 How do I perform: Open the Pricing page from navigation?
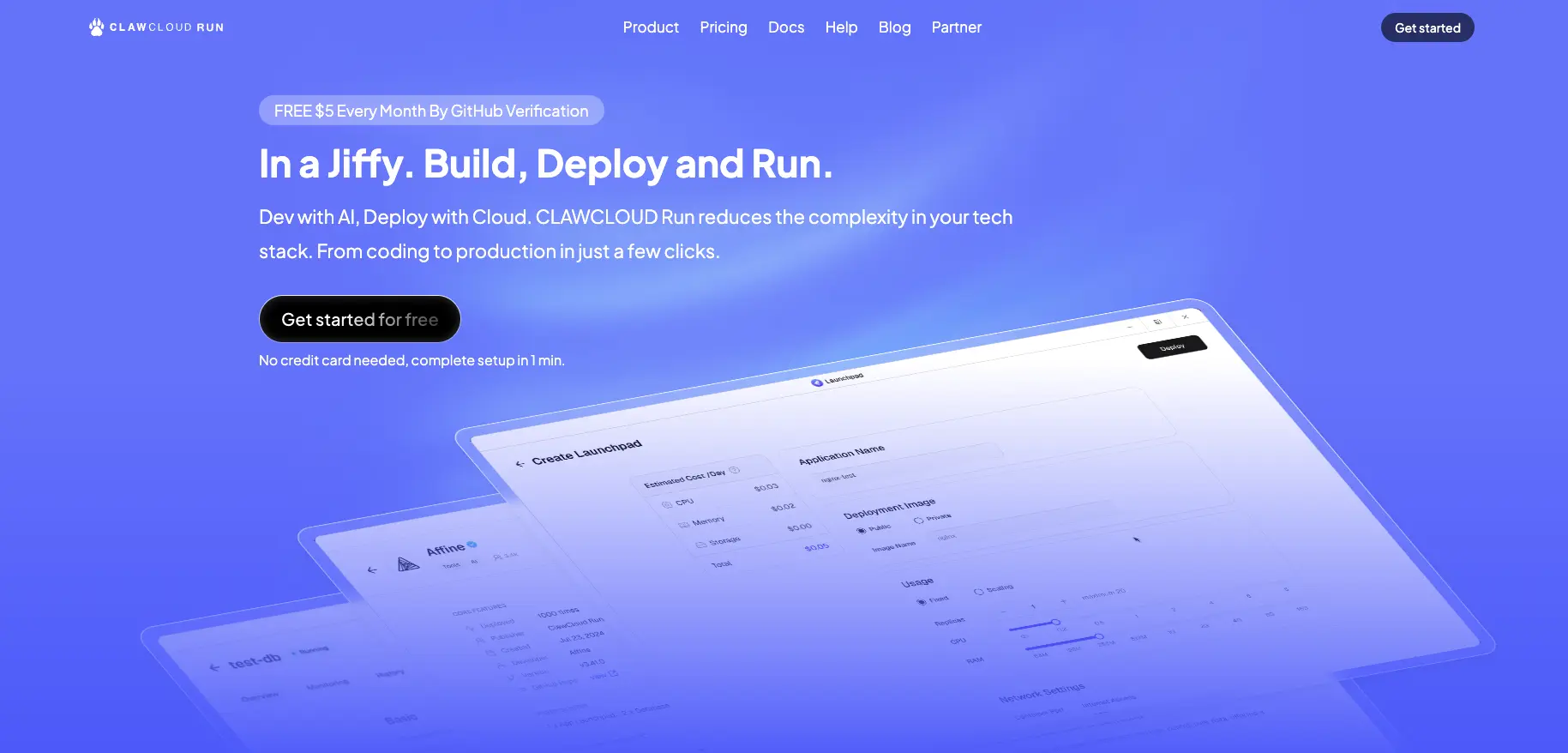point(723,27)
